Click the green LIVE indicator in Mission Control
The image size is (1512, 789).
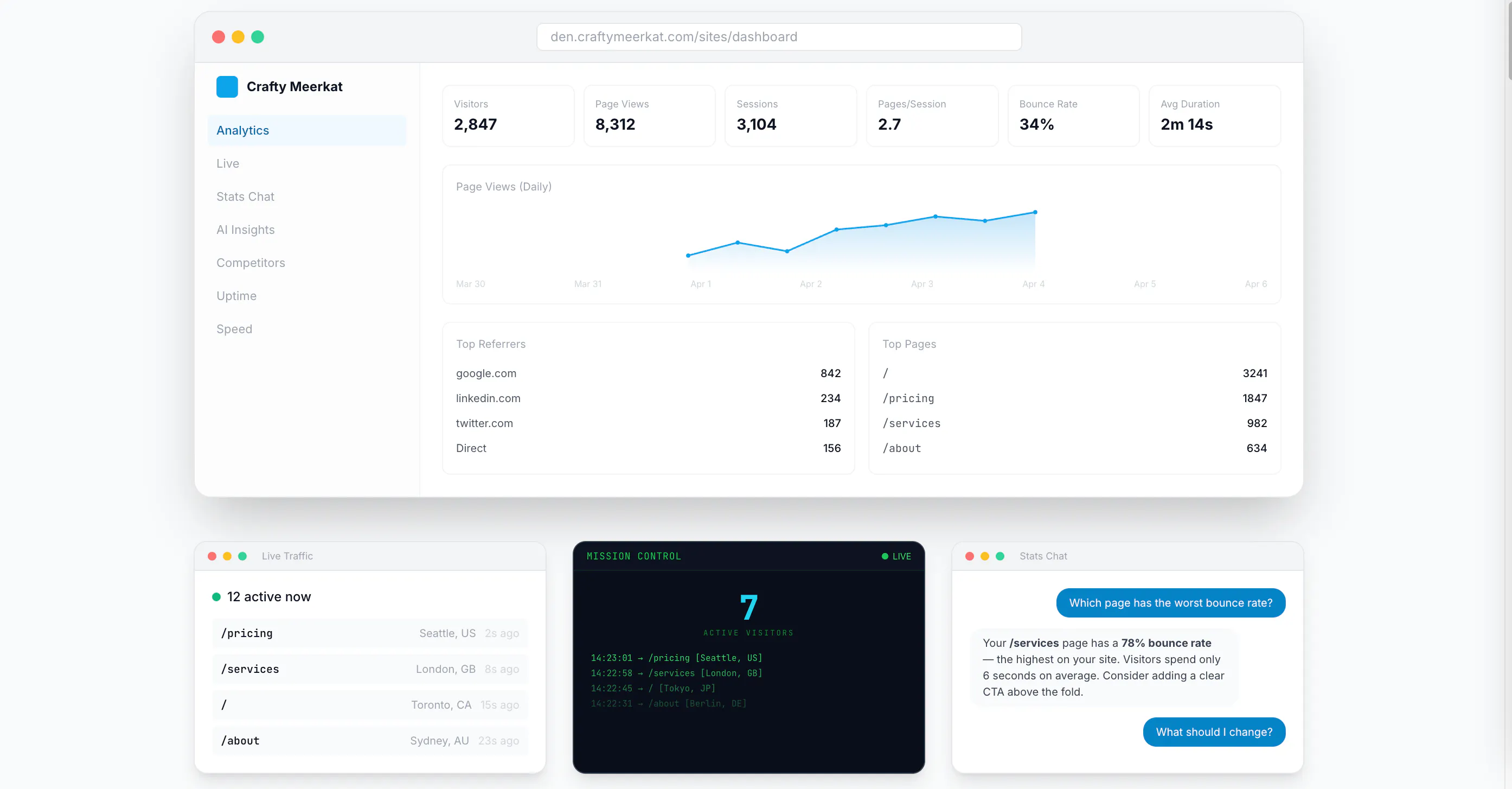click(896, 556)
